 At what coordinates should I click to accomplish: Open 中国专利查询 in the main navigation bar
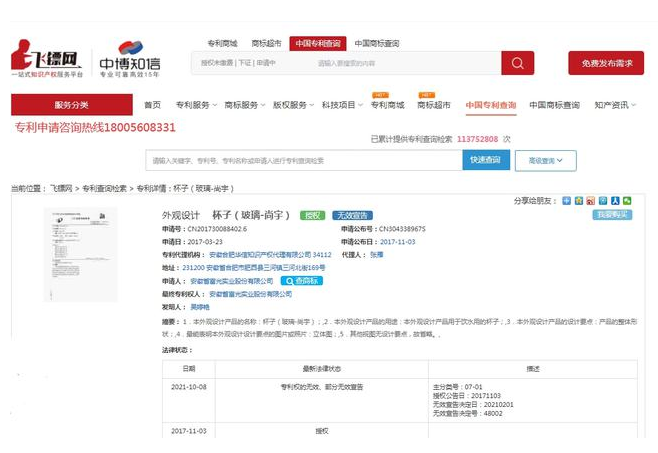coord(491,105)
